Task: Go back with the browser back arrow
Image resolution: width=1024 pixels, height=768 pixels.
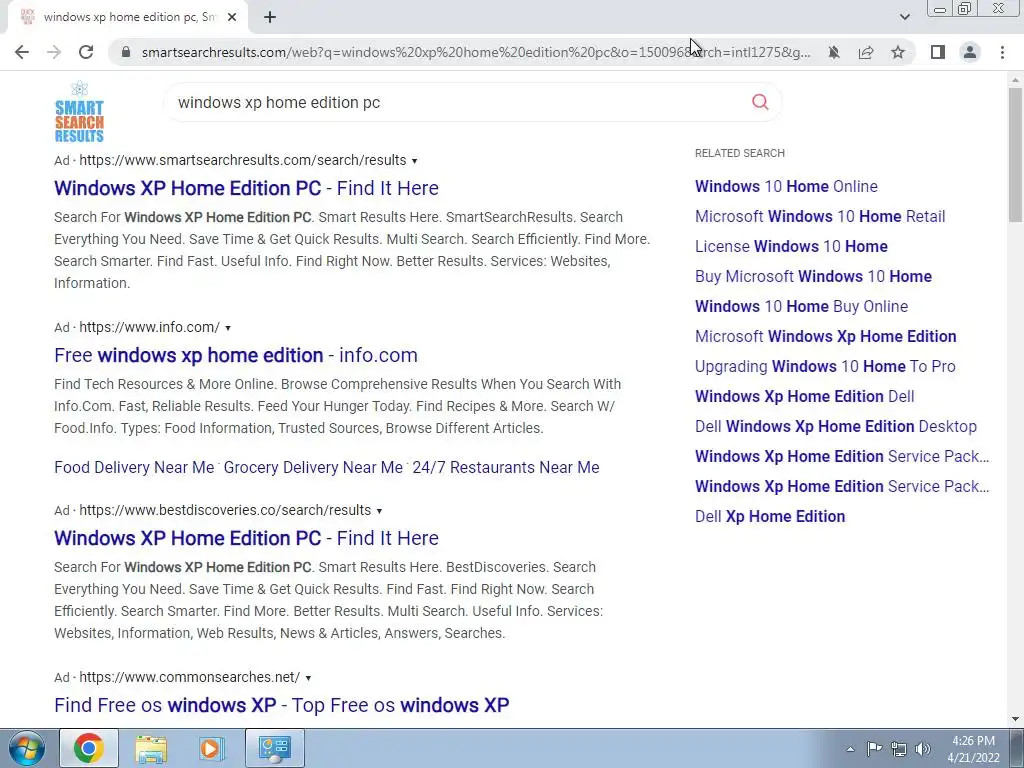Action: click(22, 52)
